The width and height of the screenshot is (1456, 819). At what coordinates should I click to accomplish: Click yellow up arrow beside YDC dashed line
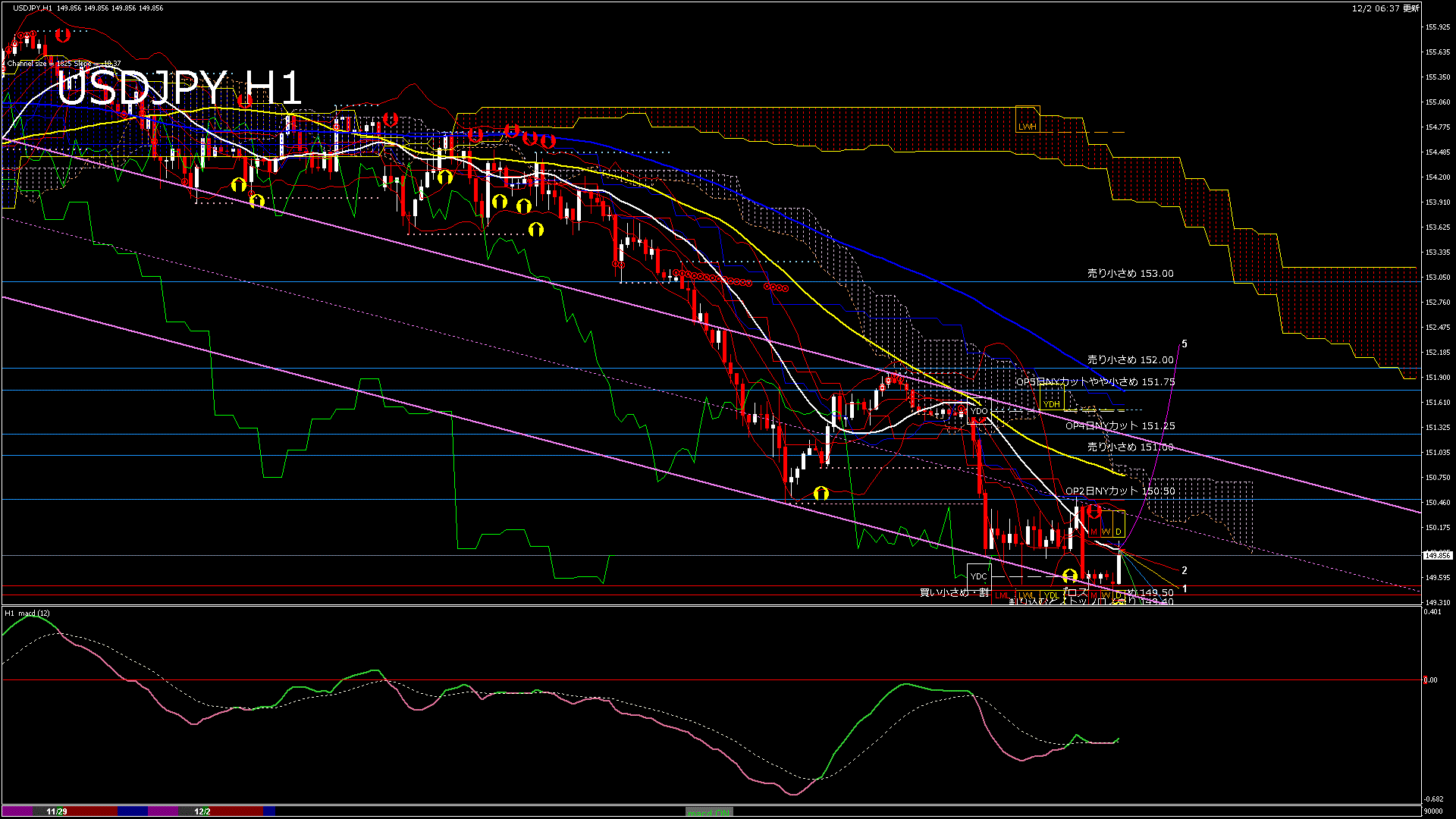pyautogui.click(x=1069, y=576)
